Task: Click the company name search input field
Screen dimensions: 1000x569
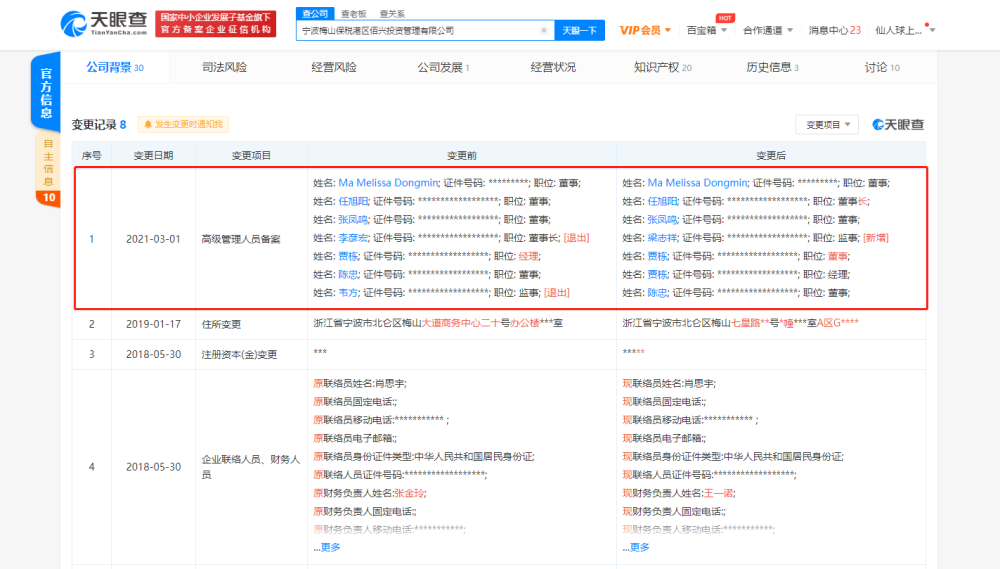Action: tap(420, 31)
